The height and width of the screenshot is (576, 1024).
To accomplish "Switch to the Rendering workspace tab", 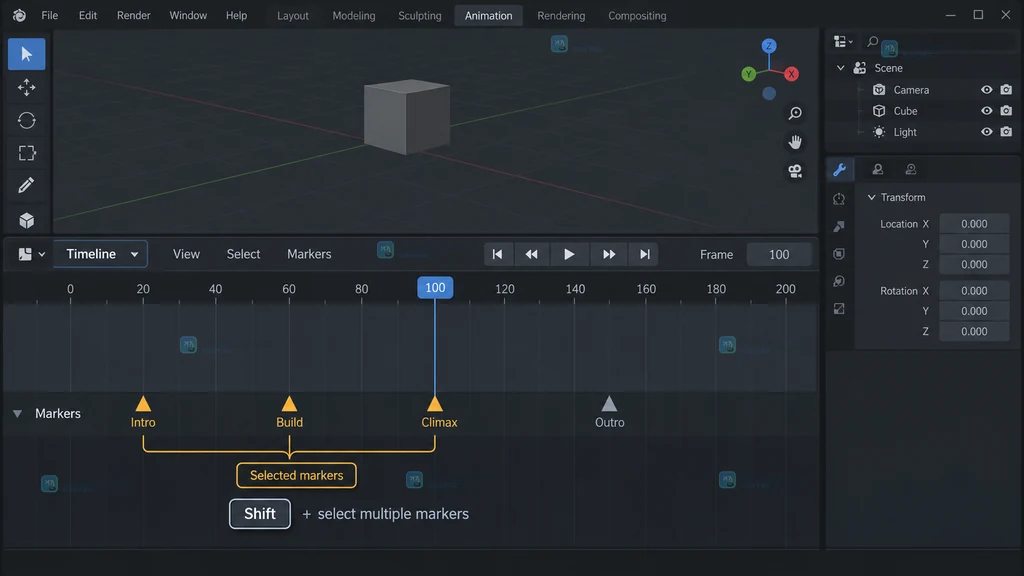I will pos(561,16).
